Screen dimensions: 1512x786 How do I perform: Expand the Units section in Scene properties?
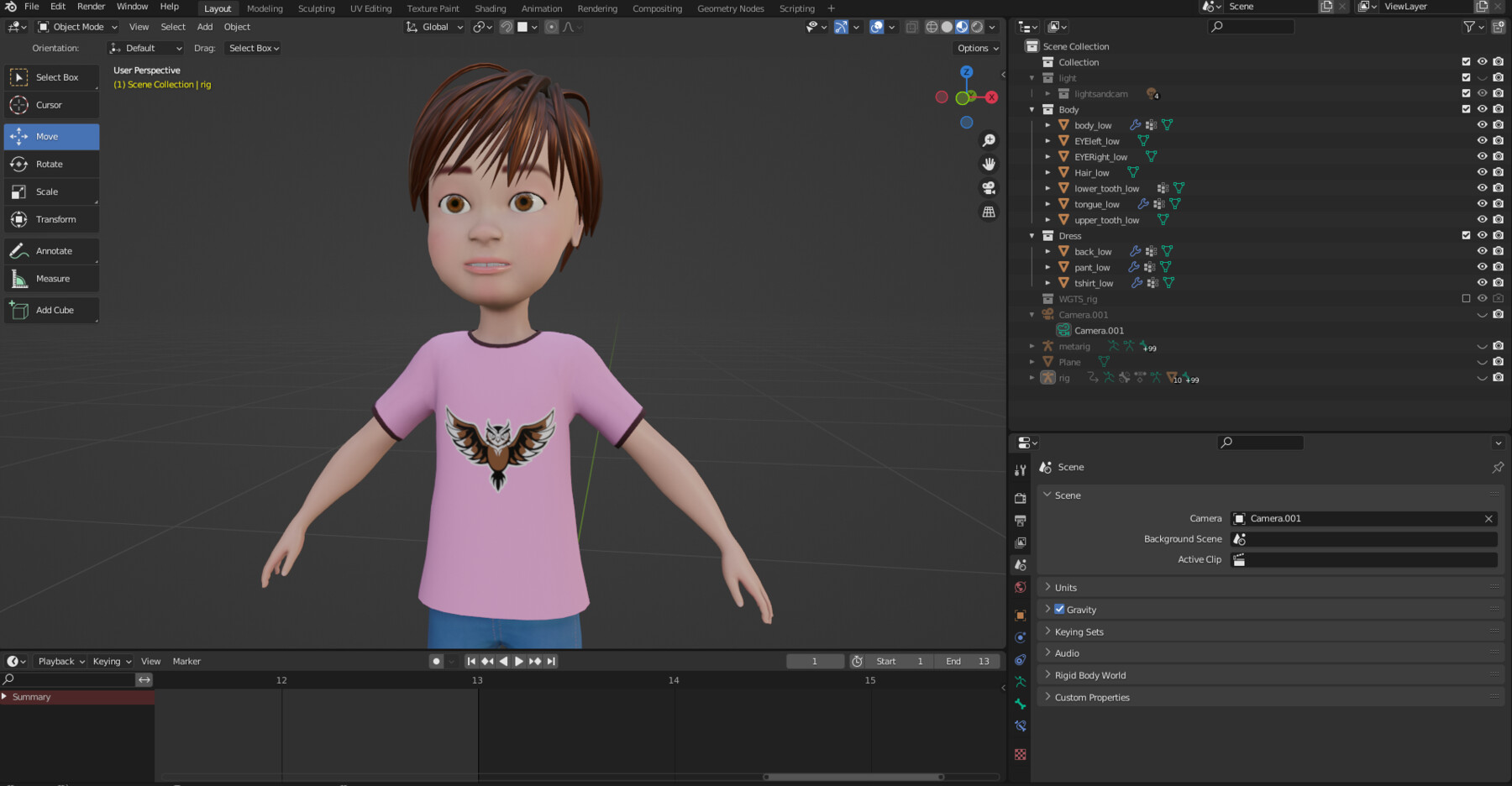tap(1048, 587)
